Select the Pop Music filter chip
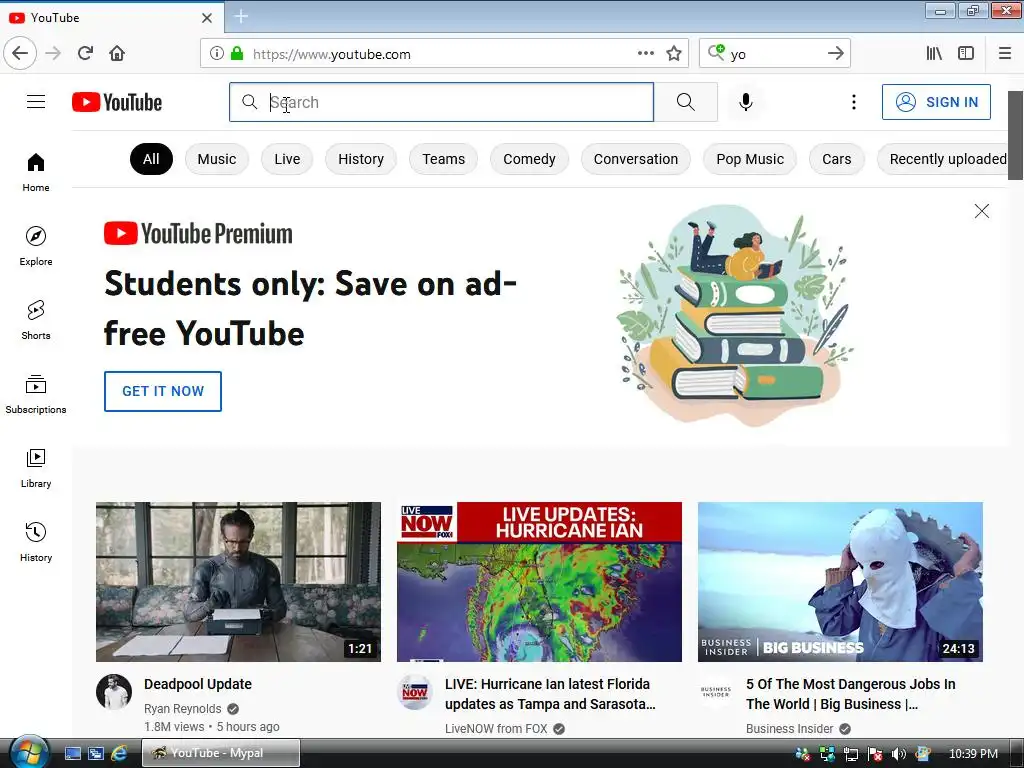The width and height of the screenshot is (1024, 768). click(x=750, y=159)
